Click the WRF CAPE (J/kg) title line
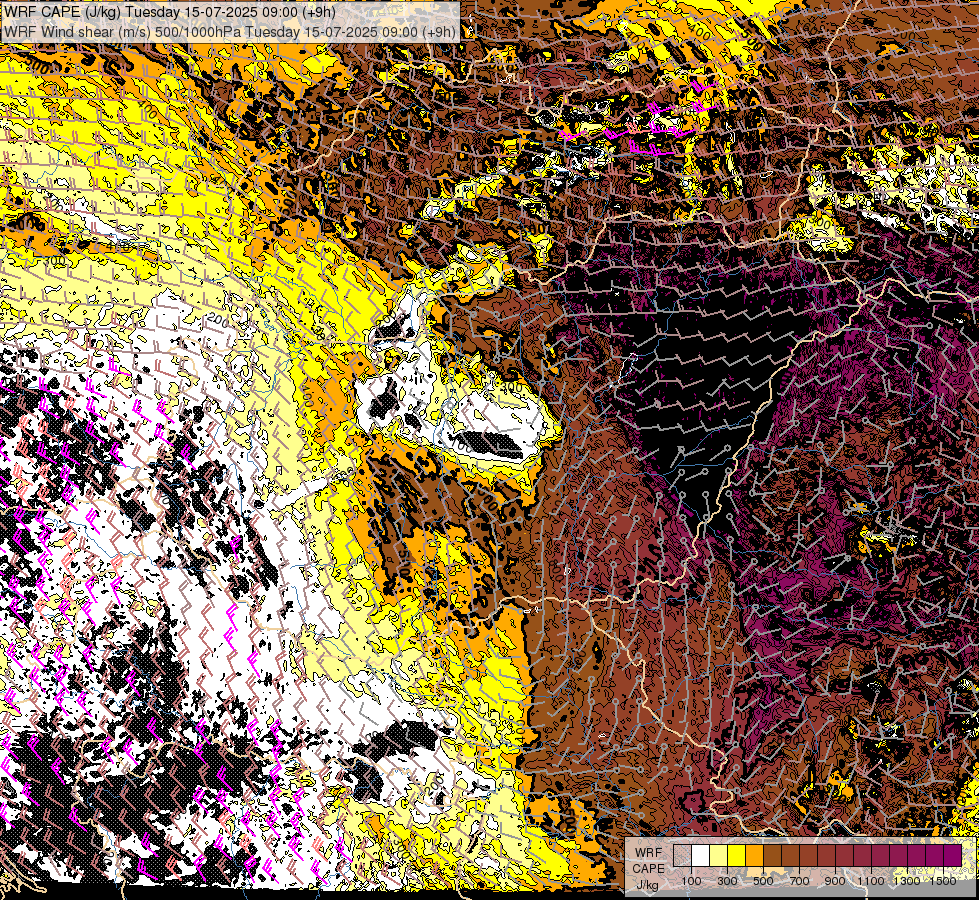The height and width of the screenshot is (900, 979). (170, 12)
